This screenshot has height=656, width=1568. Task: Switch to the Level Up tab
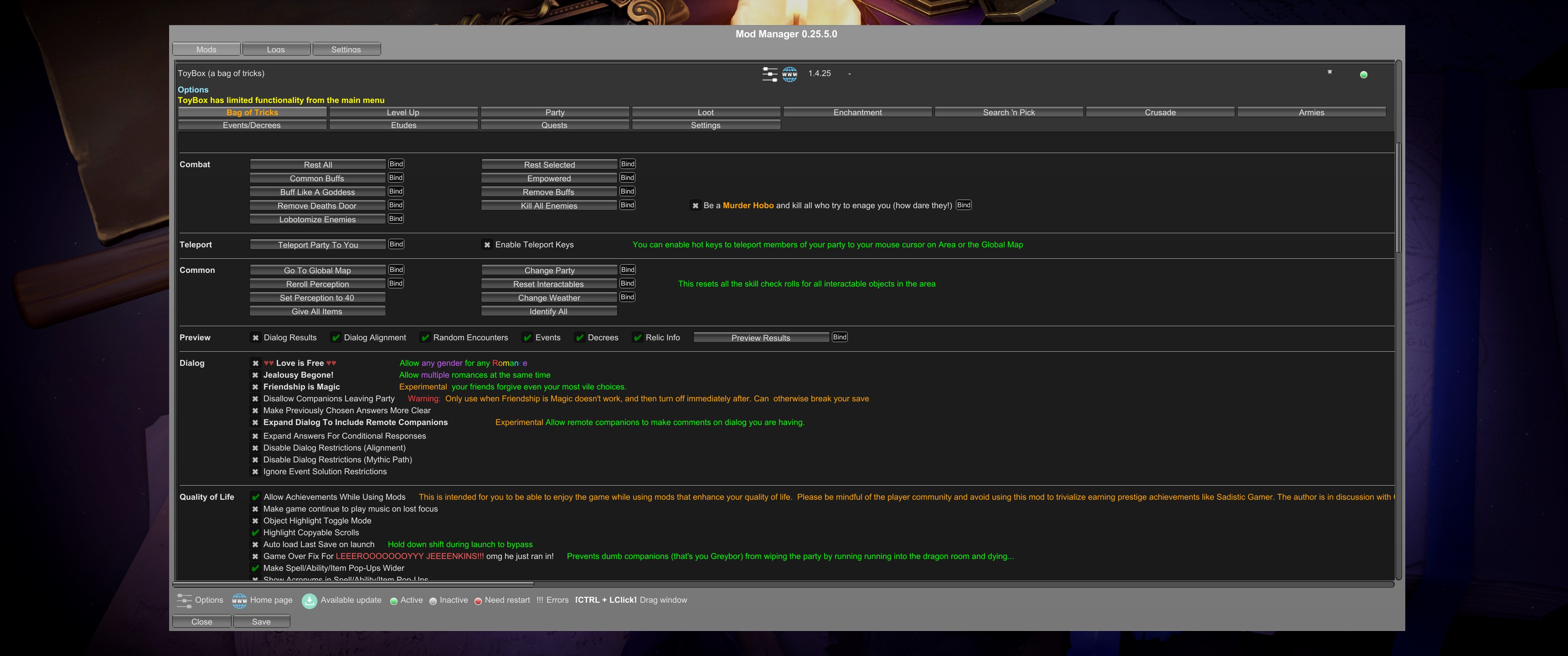[402, 112]
